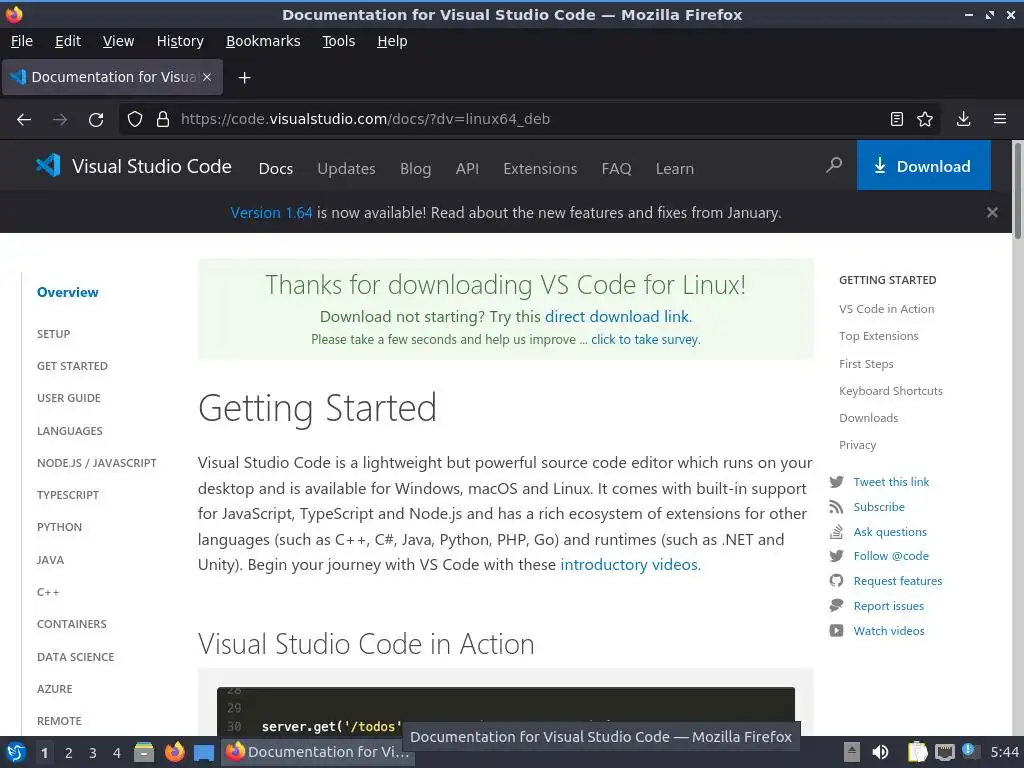Dismiss the Version 1.64 announcement banner

992,212
